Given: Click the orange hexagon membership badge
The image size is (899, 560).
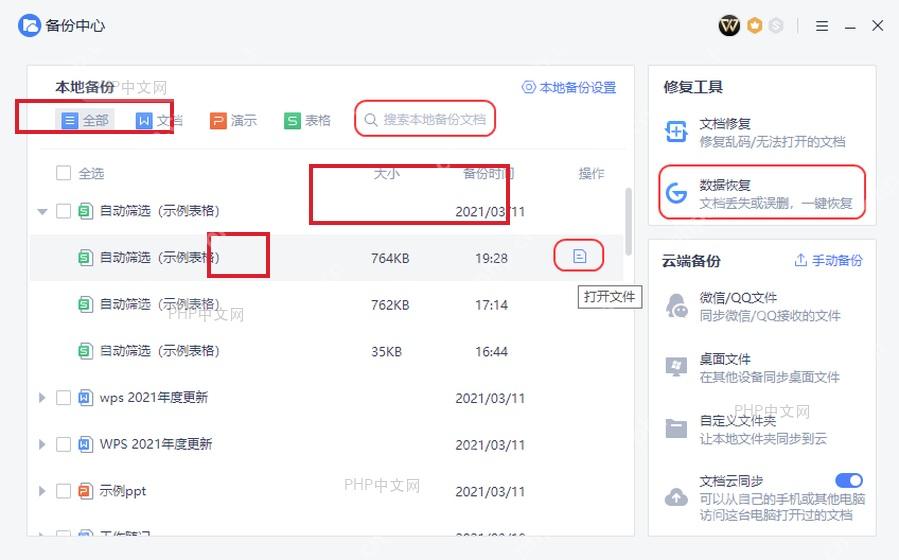Looking at the screenshot, I should (x=755, y=25).
